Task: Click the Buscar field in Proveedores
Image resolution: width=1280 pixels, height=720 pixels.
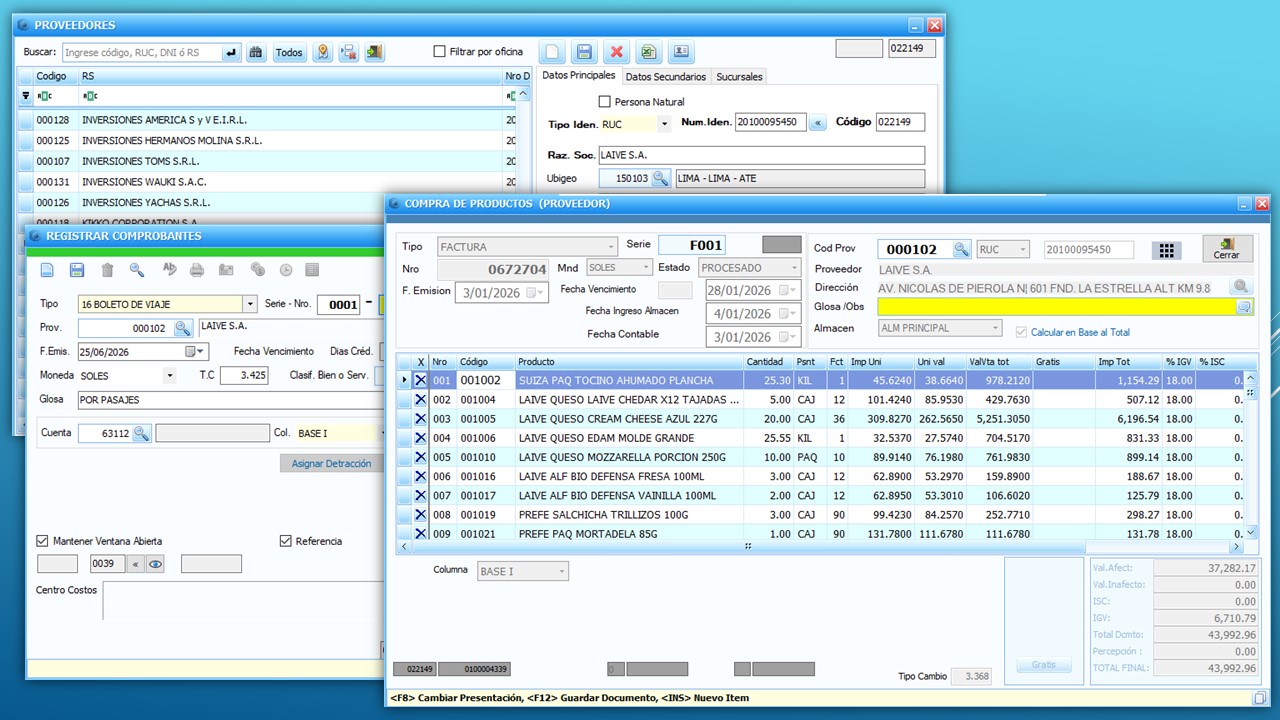Action: tap(143, 52)
